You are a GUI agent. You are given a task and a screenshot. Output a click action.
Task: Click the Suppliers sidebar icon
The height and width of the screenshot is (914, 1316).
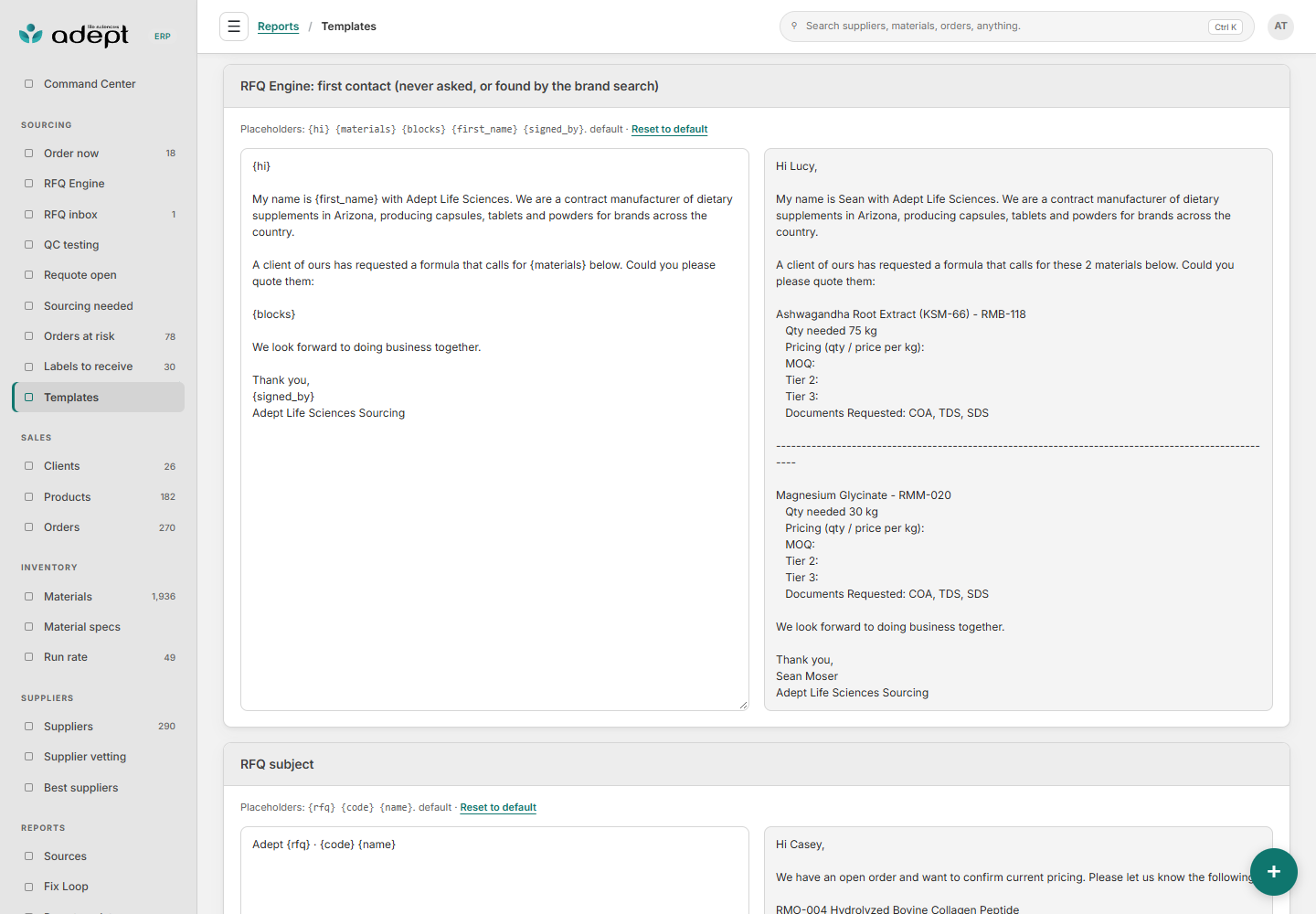pyautogui.click(x=28, y=727)
